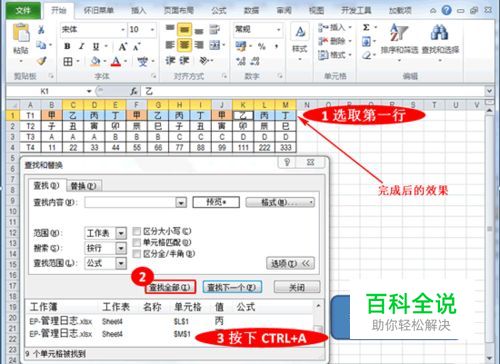Click the 选项 Options << button
Screen dimensions: 500x364
pyautogui.click(x=290, y=263)
